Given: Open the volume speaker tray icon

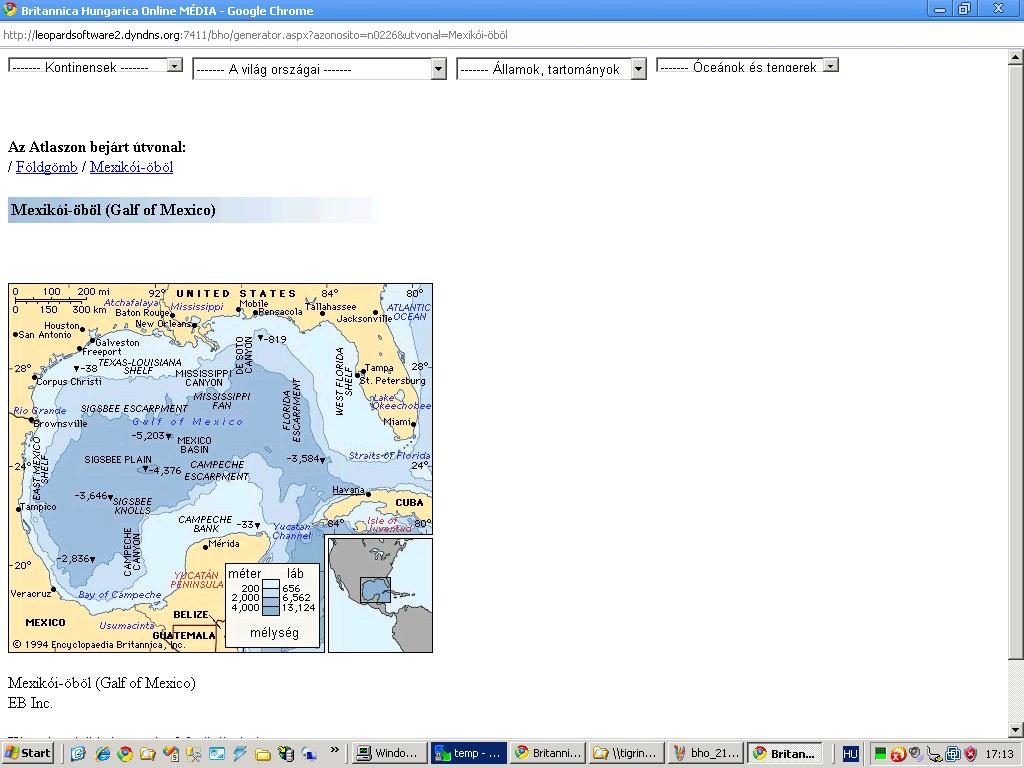Looking at the screenshot, I should pyautogui.click(x=916, y=754).
